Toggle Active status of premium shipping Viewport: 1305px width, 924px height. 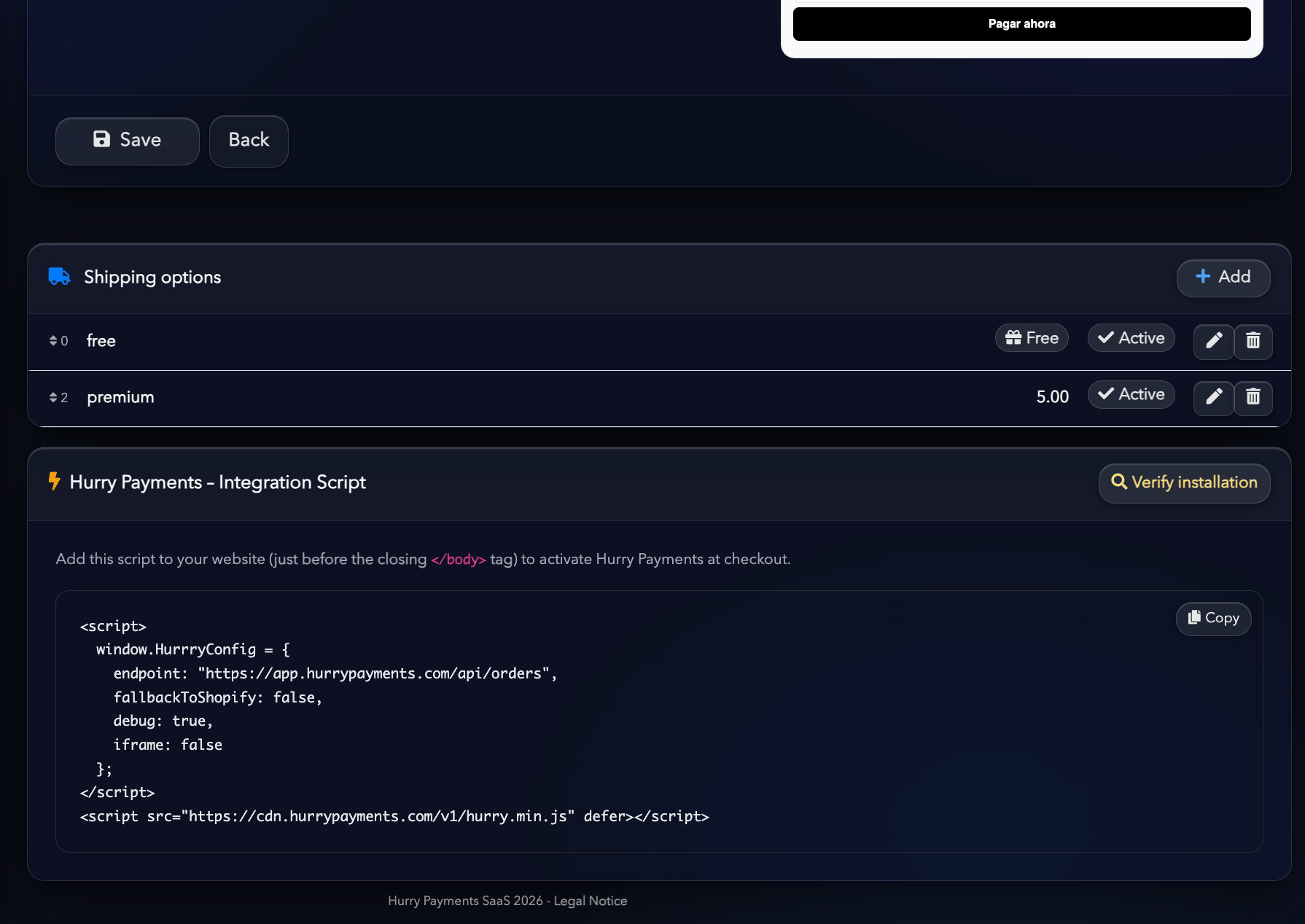[x=1131, y=394]
